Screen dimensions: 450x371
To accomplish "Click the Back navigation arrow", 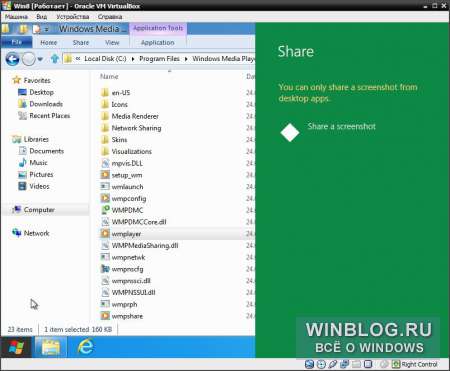I will point(13,59).
